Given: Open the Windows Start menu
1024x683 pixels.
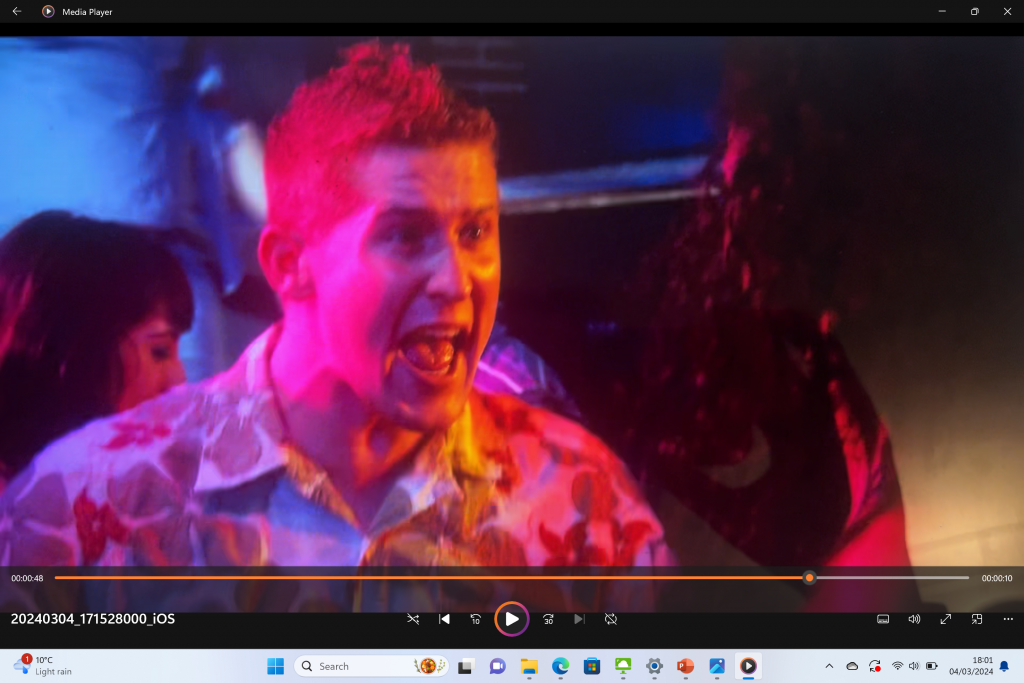Looking at the screenshot, I should tap(276, 666).
